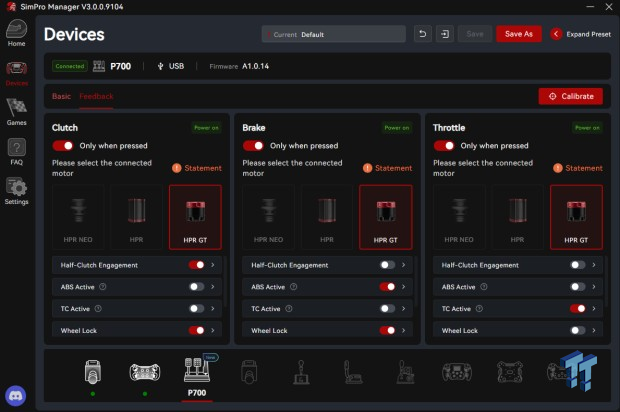This screenshot has height=412, width=620.
Task: Open the Statement link in Brake panel
Action: point(393,168)
